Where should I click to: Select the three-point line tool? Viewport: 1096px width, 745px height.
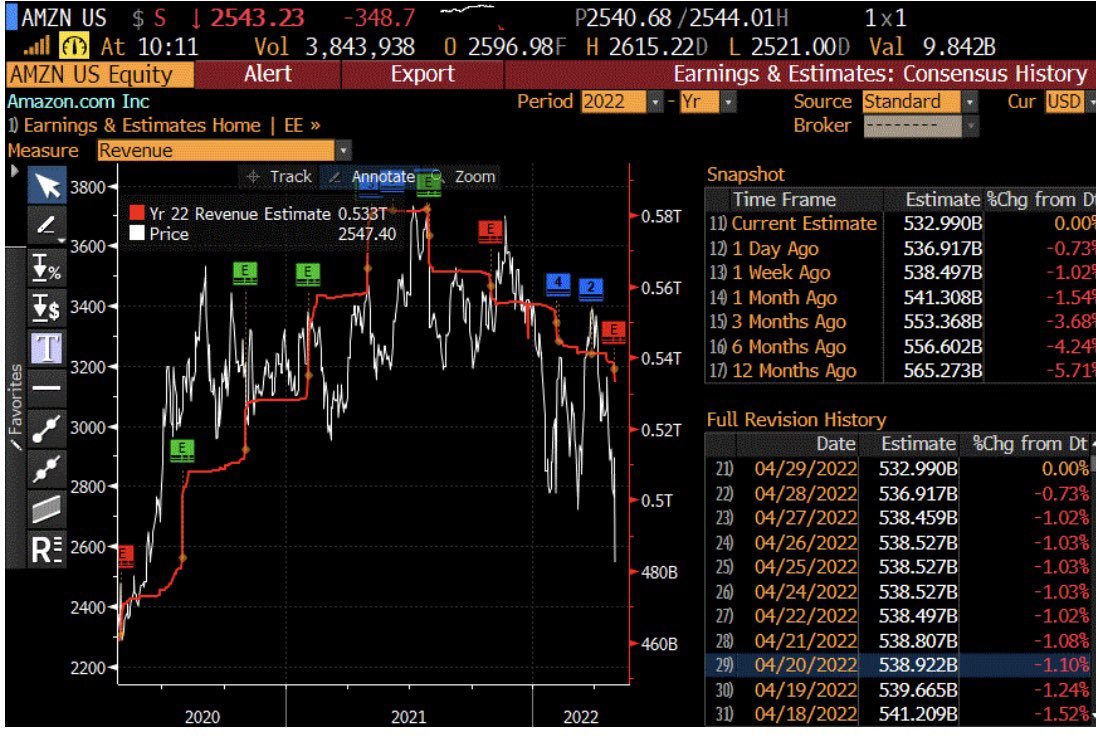(x=47, y=468)
